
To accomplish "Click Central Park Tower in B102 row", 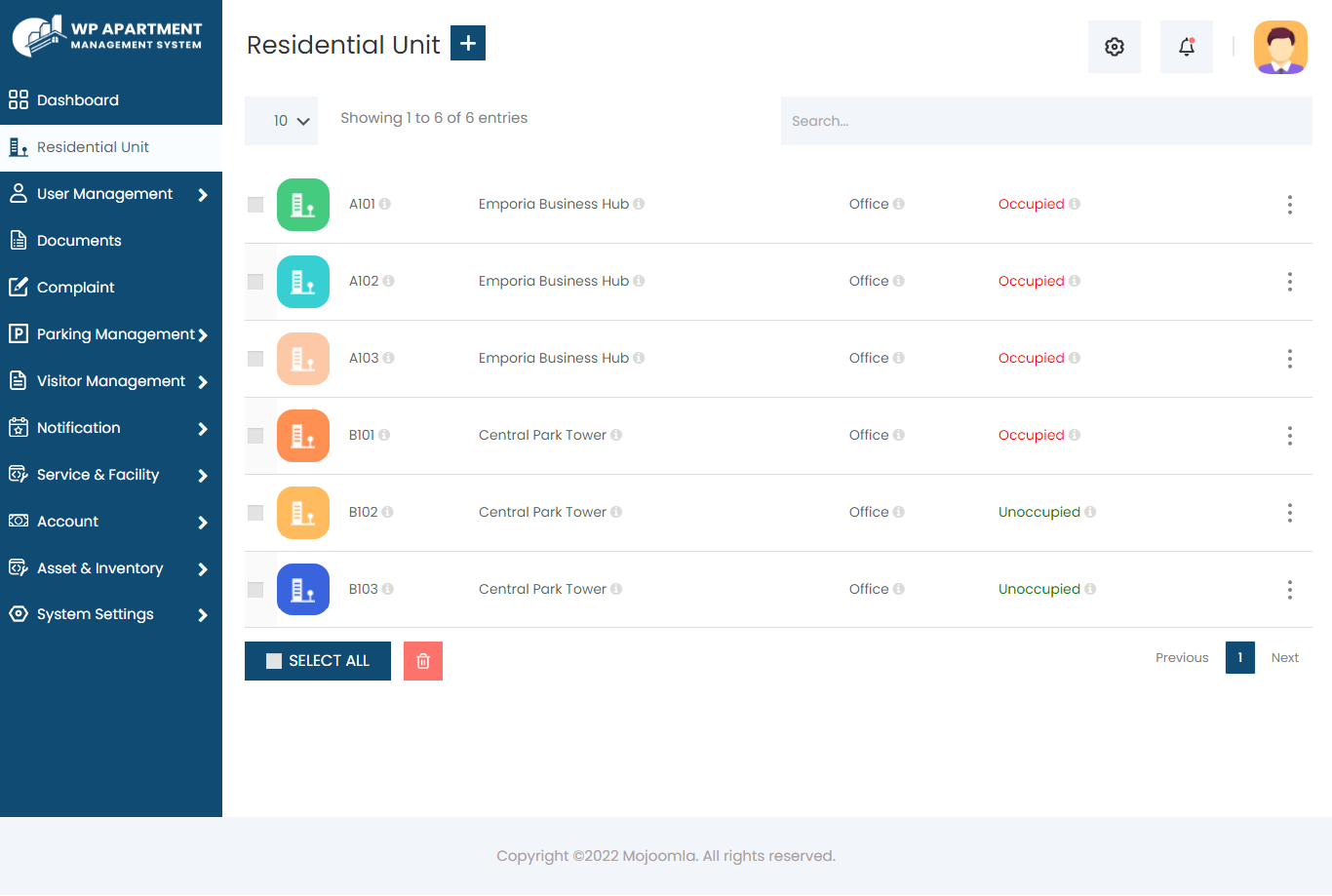I will [x=542, y=512].
